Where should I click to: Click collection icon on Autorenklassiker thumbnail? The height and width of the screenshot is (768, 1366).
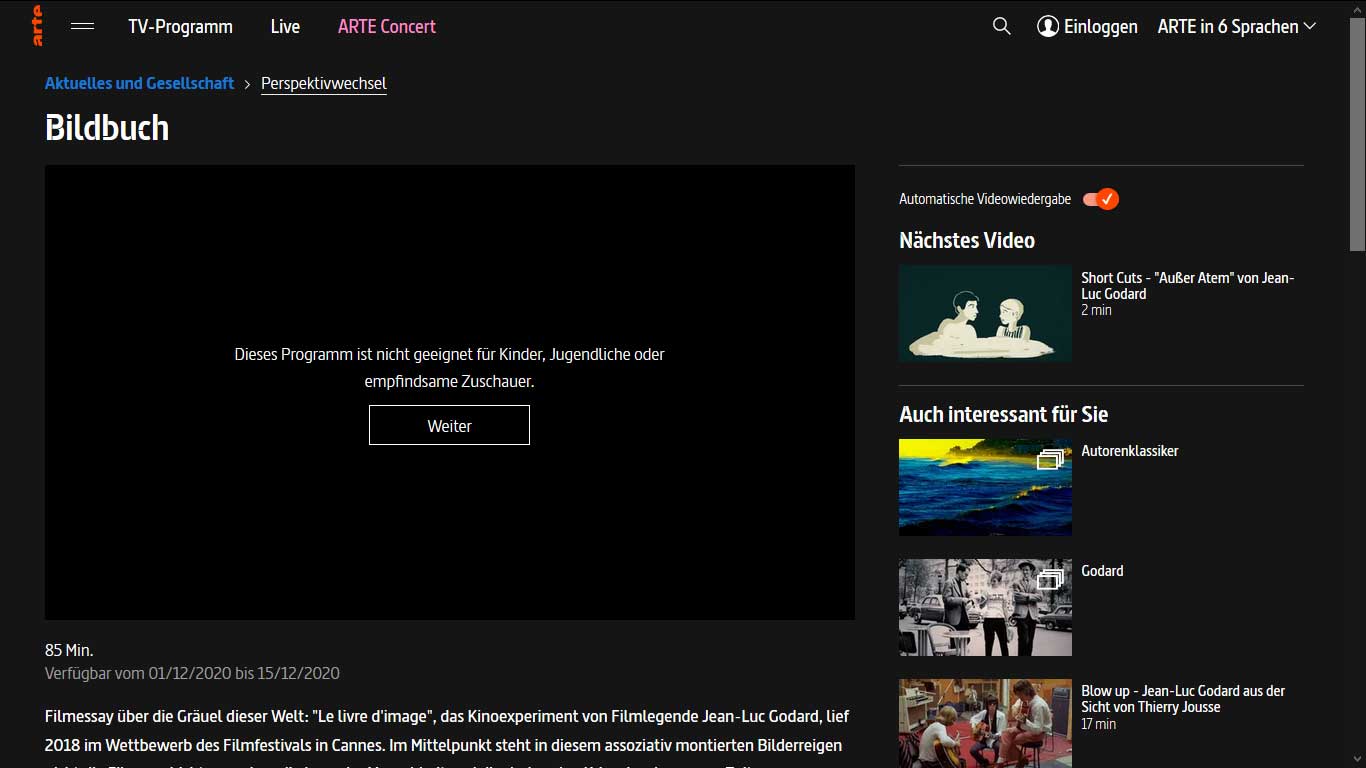pos(1049,459)
